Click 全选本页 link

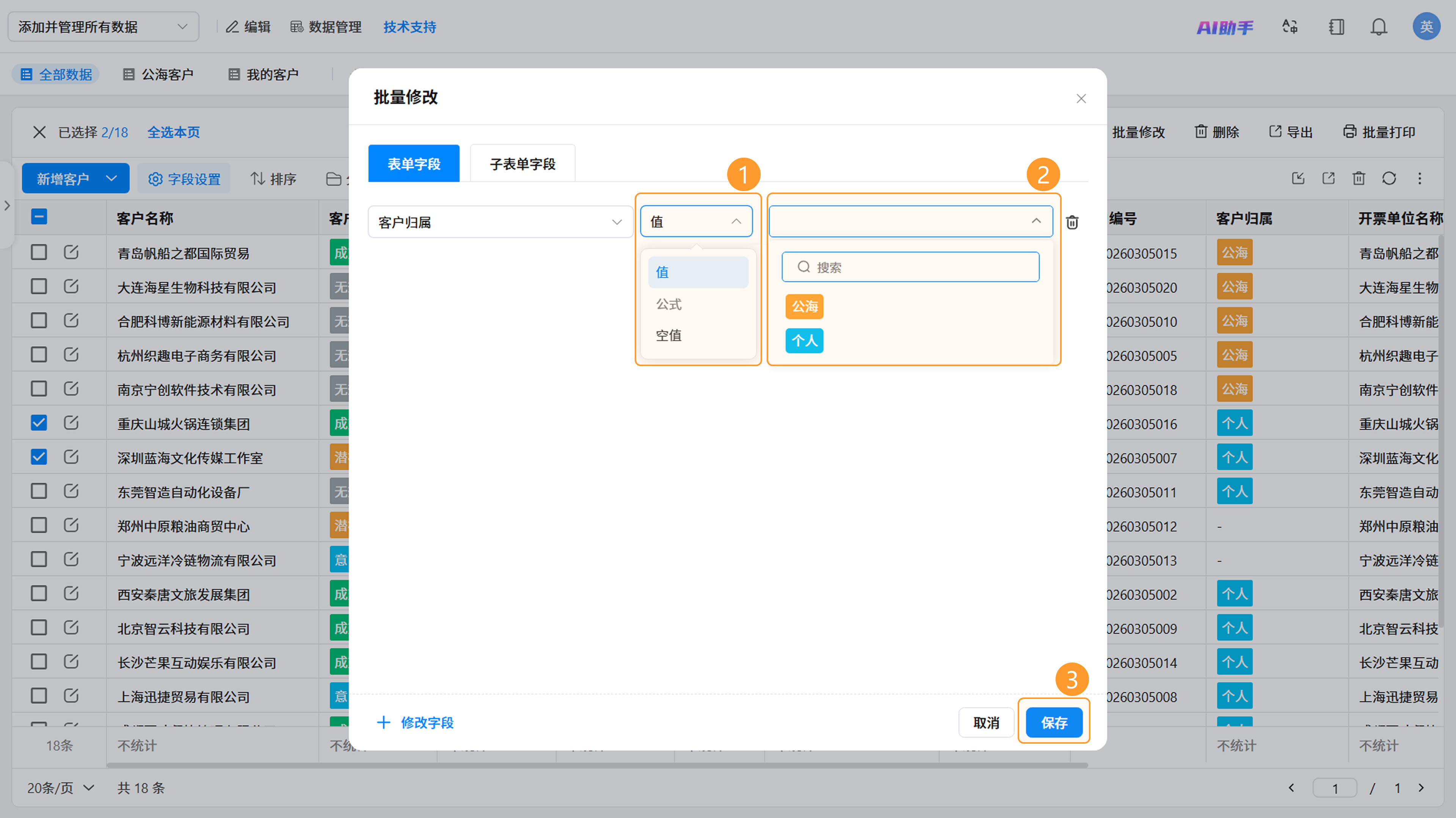(x=174, y=132)
